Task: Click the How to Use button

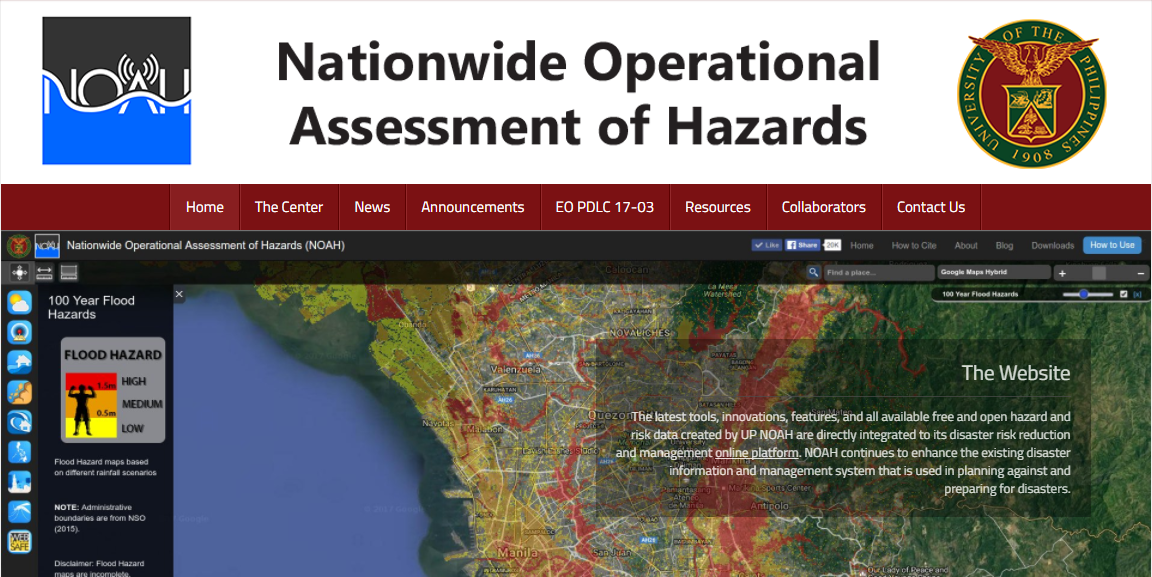Action: pos(1111,245)
